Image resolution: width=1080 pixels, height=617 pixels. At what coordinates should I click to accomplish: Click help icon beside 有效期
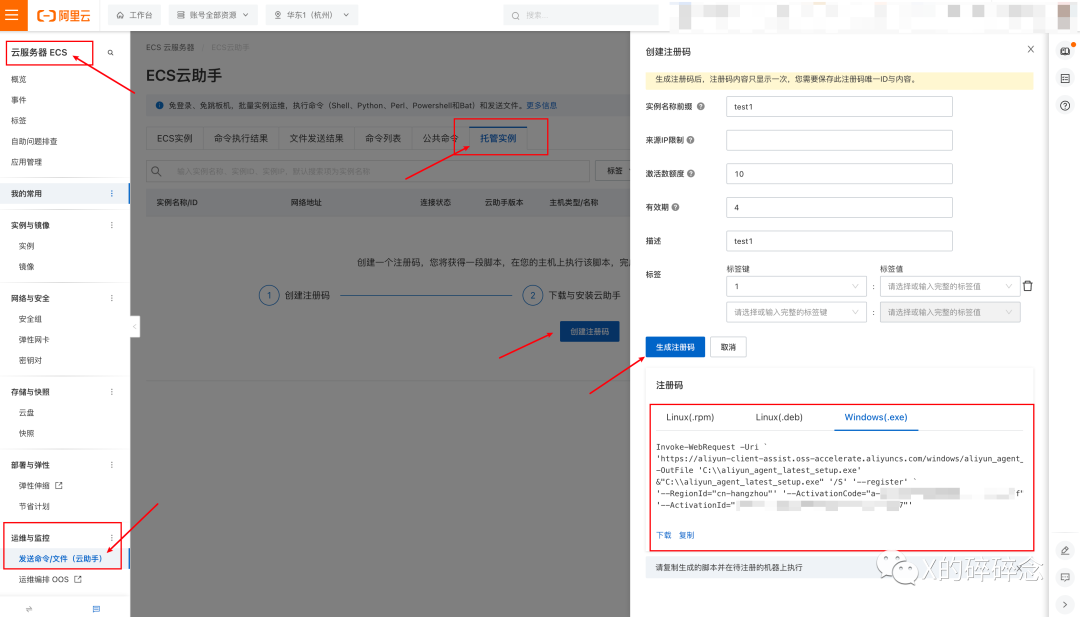[x=675, y=207]
